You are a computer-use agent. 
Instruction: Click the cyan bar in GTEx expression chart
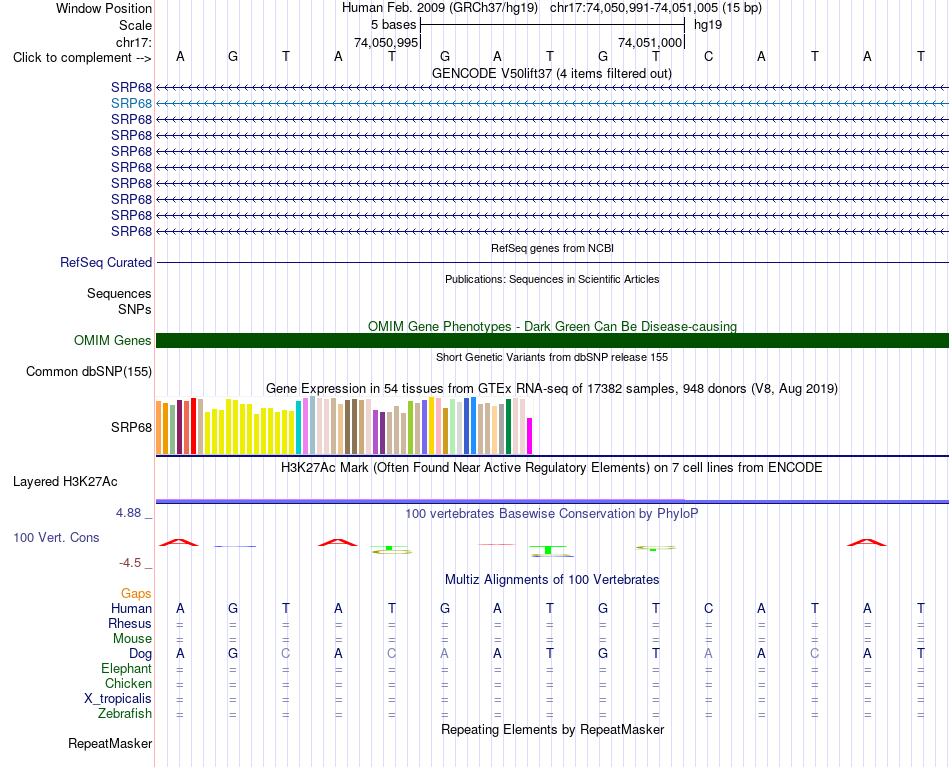click(x=299, y=427)
